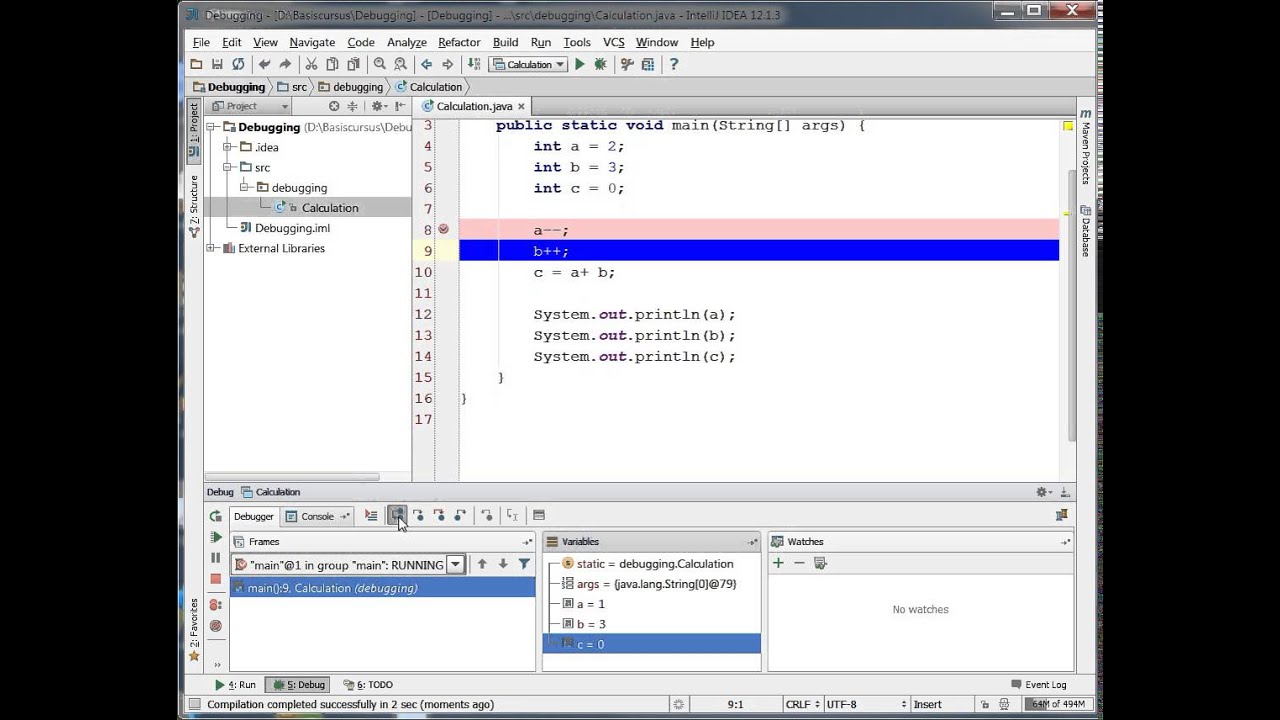Open View Breakpoints icon
1280x720 pixels.
click(x=215, y=605)
